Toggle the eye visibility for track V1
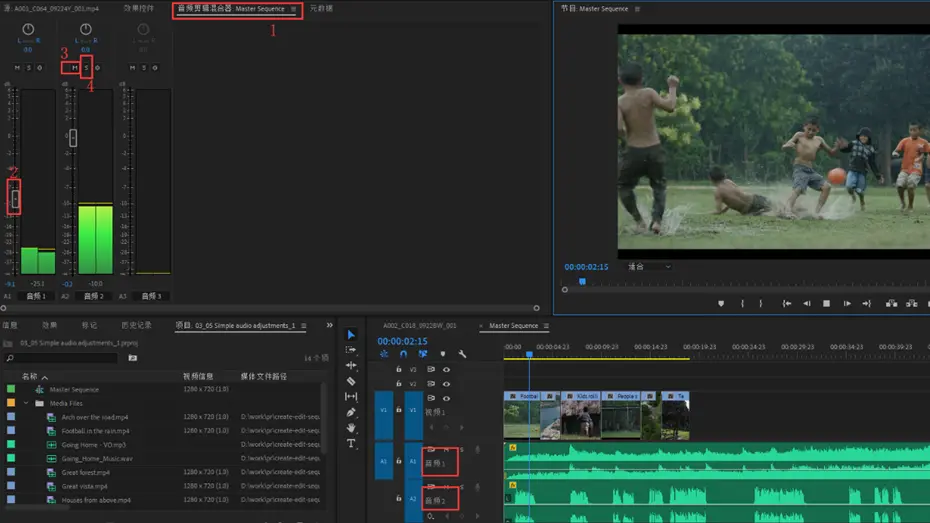Image resolution: width=930 pixels, height=523 pixels. (x=446, y=398)
